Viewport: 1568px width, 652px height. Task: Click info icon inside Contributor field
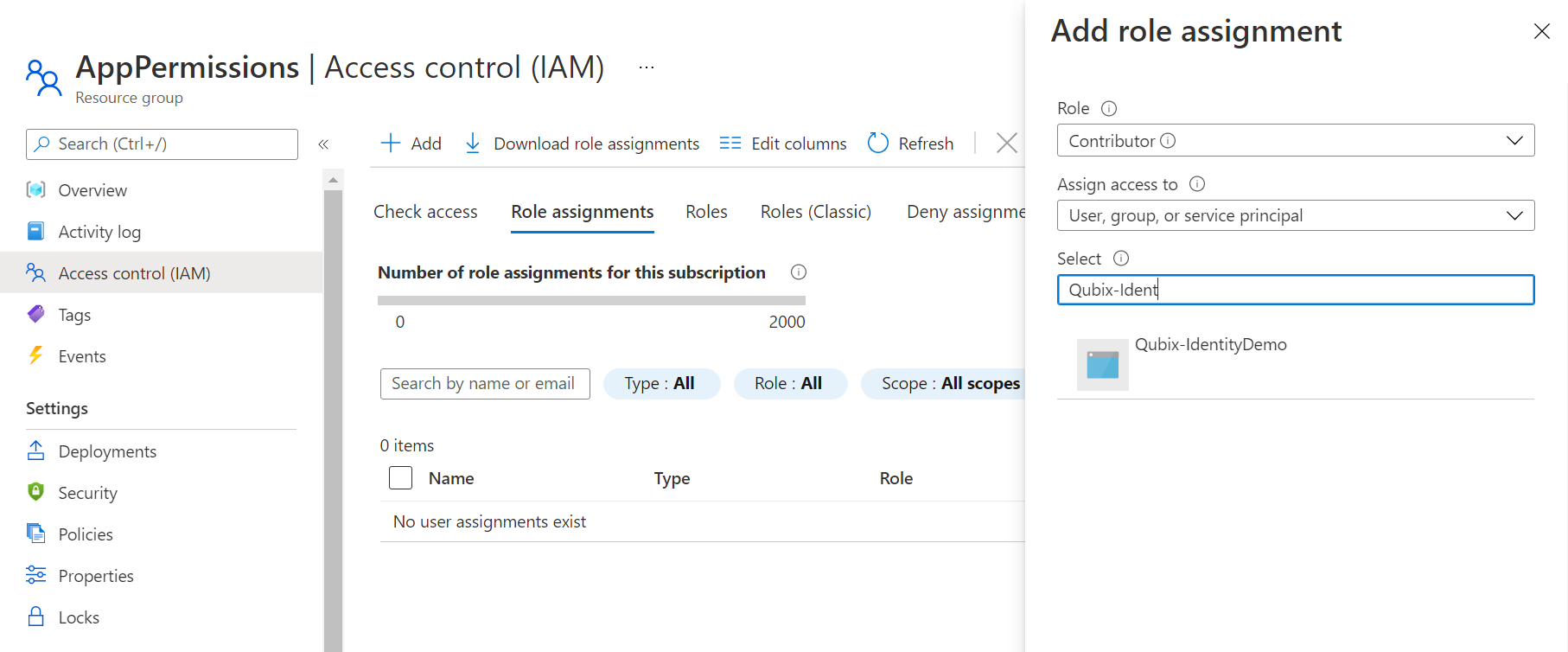coord(1168,140)
